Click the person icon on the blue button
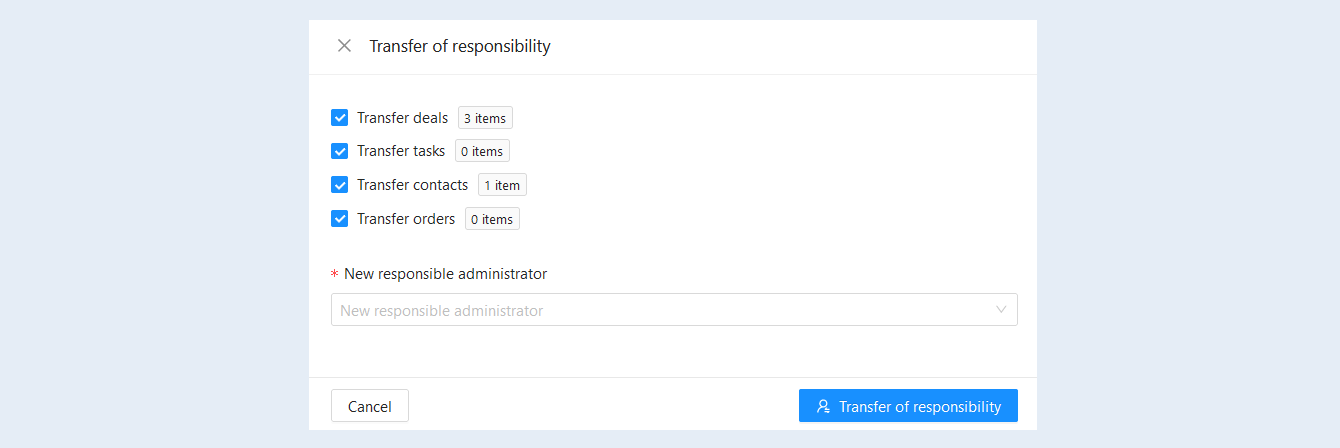This screenshot has width=1340, height=448. 823,406
